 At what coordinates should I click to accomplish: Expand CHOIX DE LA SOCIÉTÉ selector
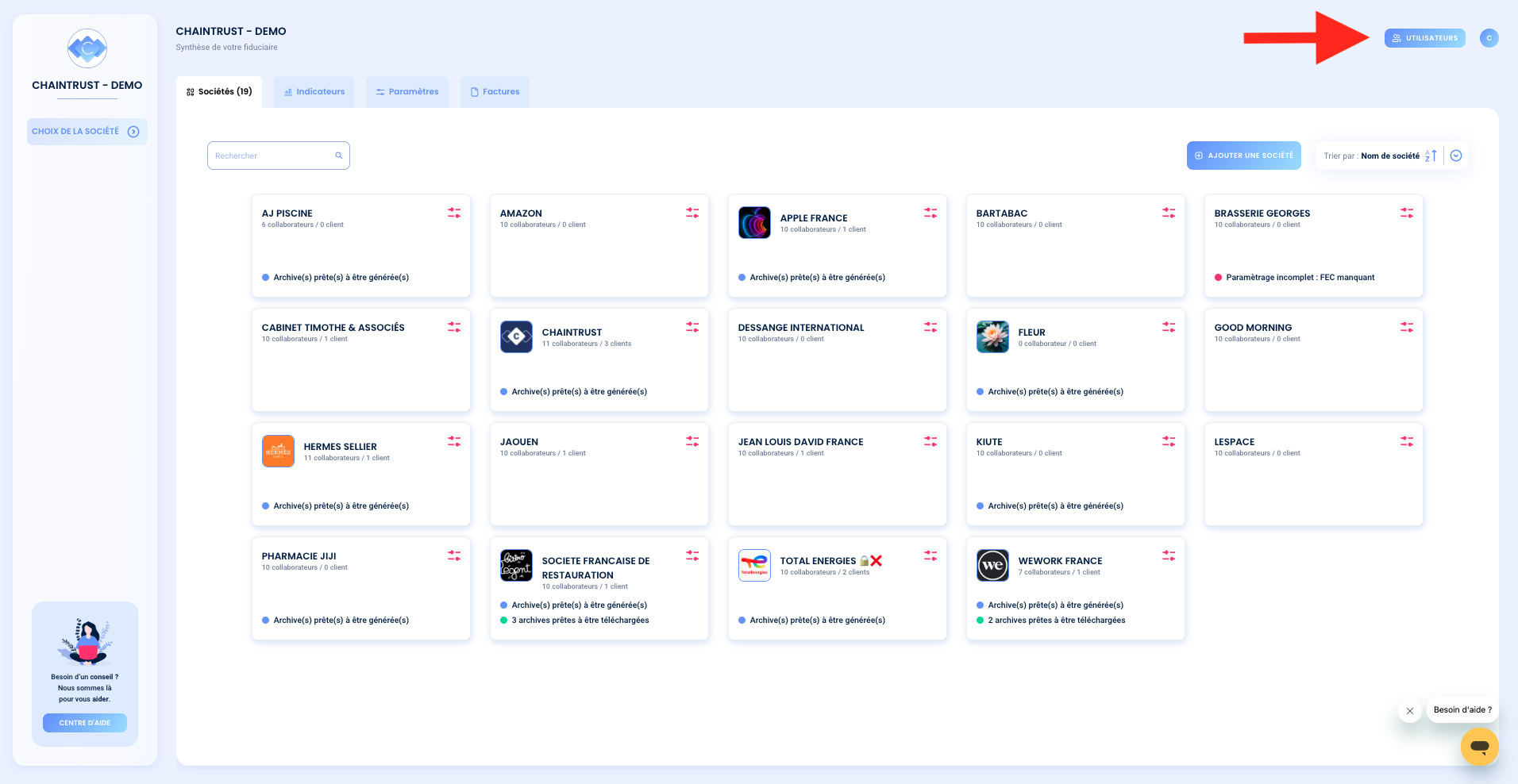(x=87, y=132)
